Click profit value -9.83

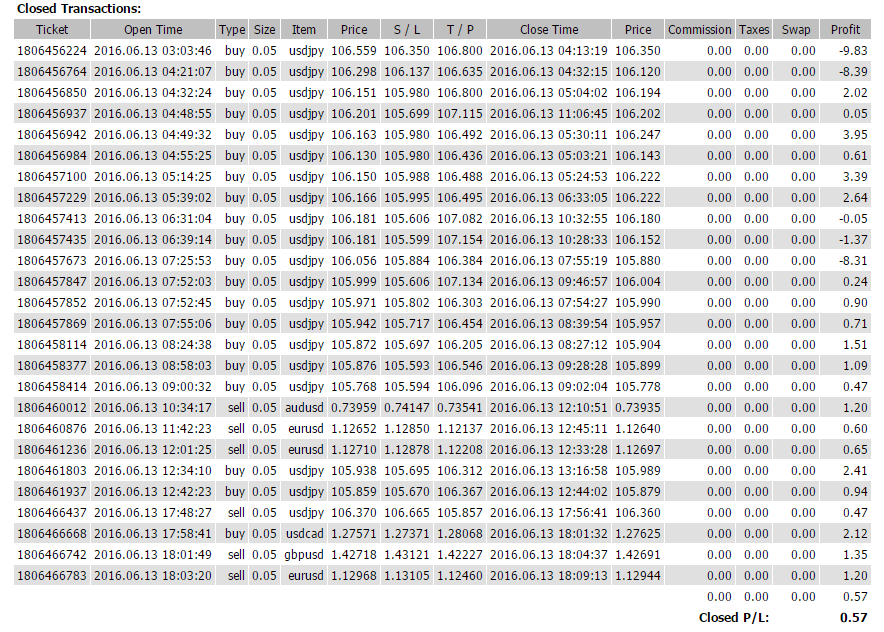(853, 50)
